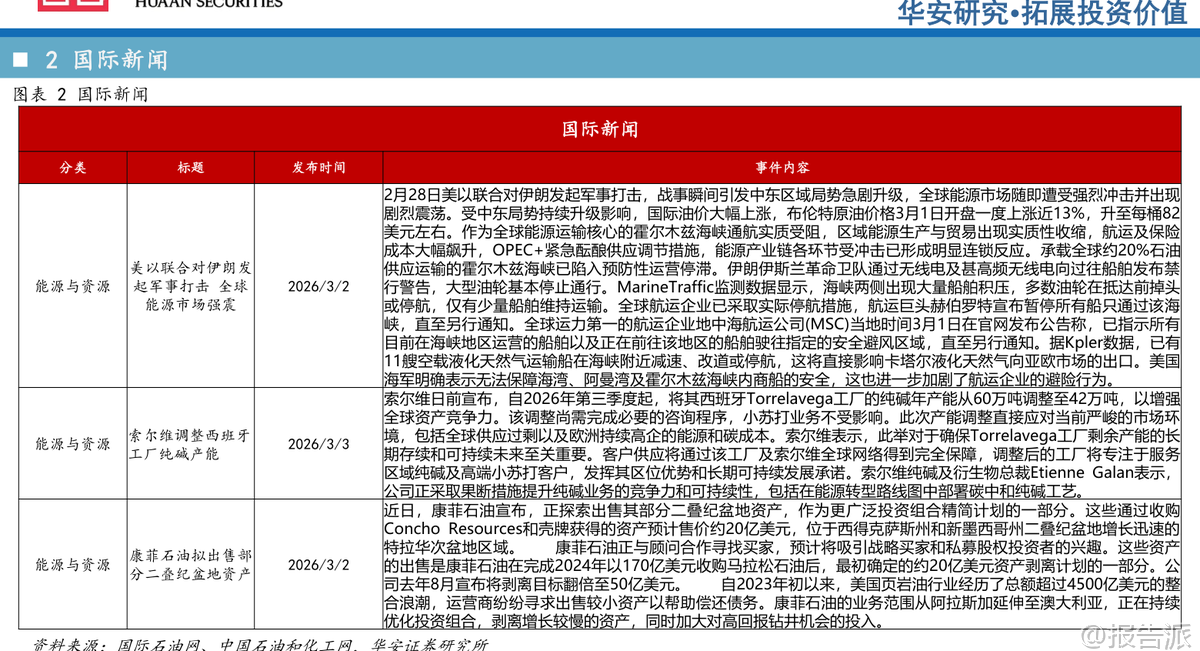Viewport: 1200px width, 651px height.
Task: Select the title 索尔维调整西班牙工厂纯碱产能
Action: point(190,444)
